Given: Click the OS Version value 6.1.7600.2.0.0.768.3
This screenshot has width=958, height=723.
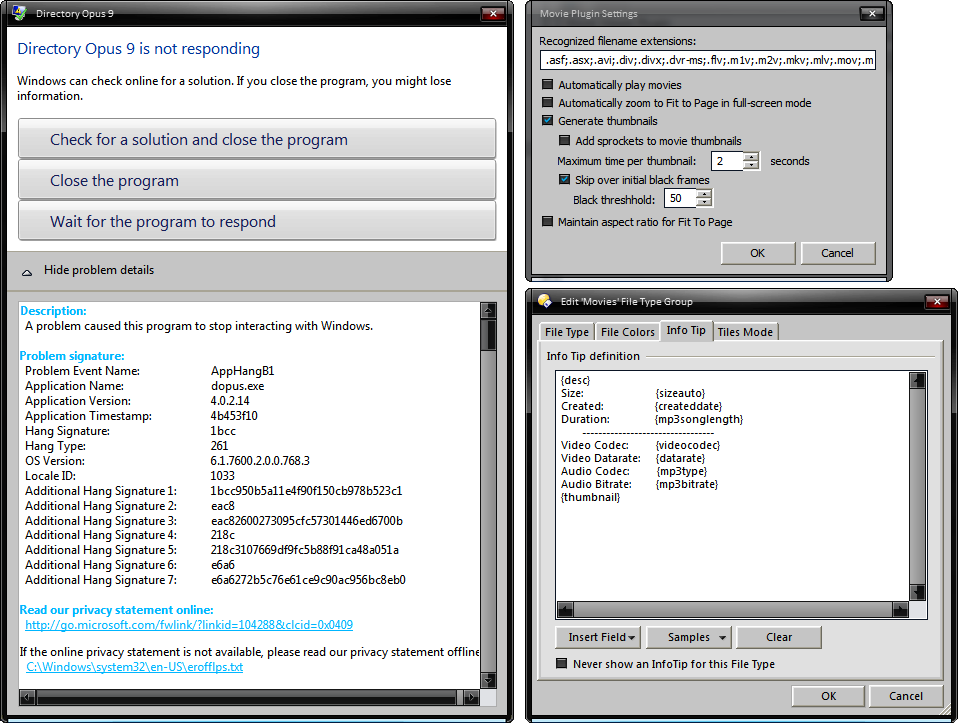Looking at the screenshot, I should pos(260,461).
